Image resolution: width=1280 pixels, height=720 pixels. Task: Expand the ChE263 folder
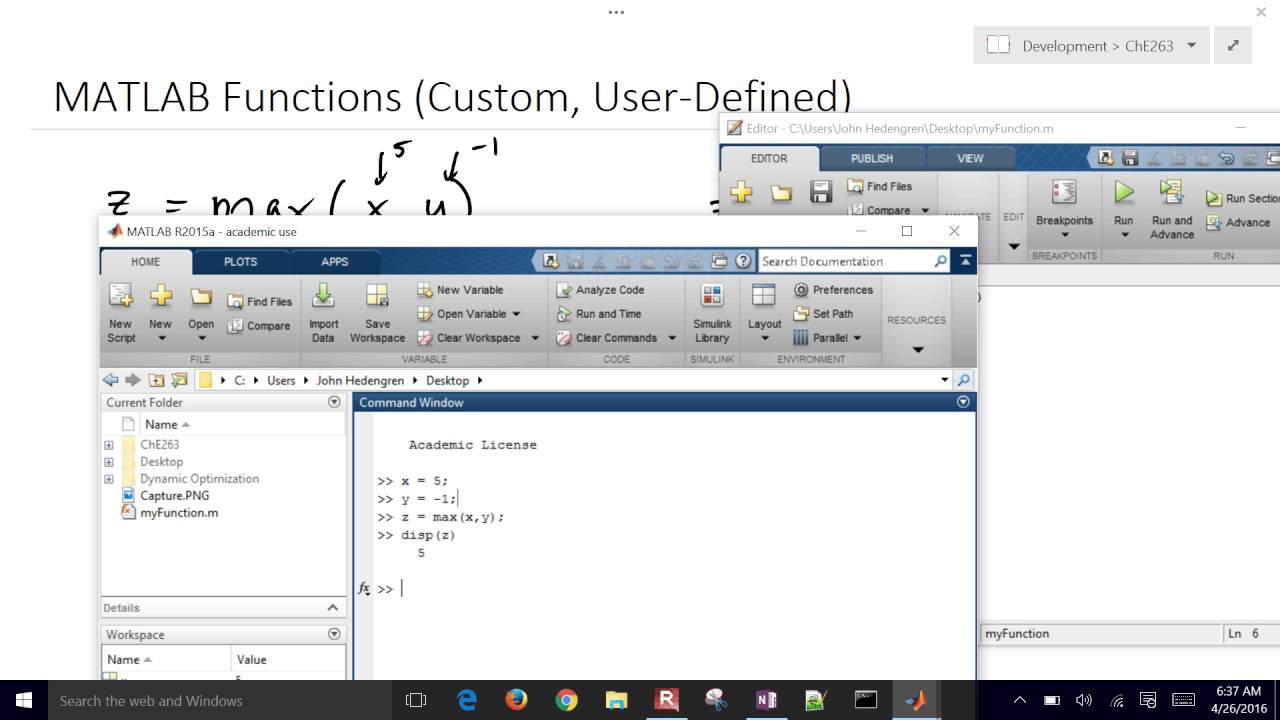[x=108, y=445]
